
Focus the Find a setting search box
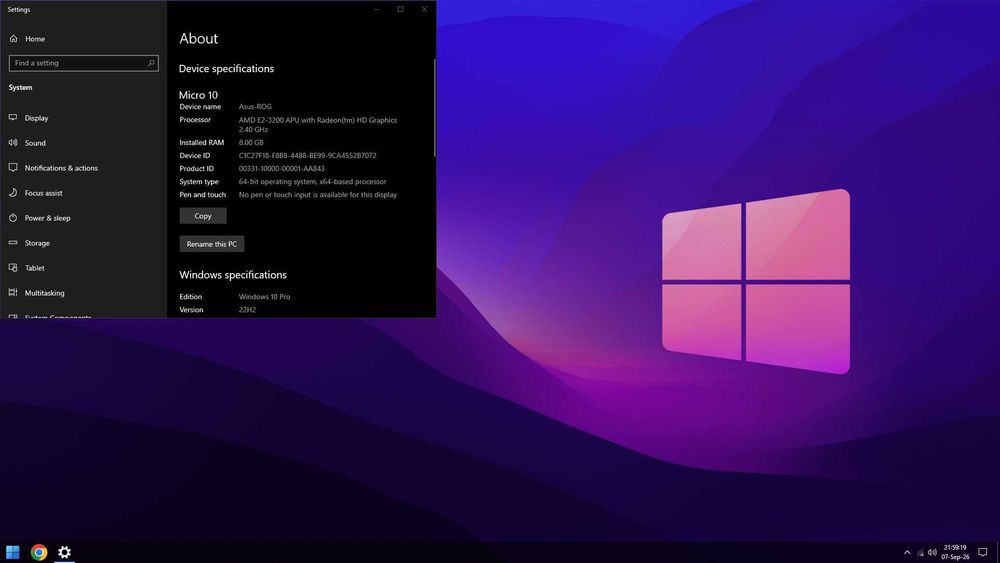click(x=84, y=63)
